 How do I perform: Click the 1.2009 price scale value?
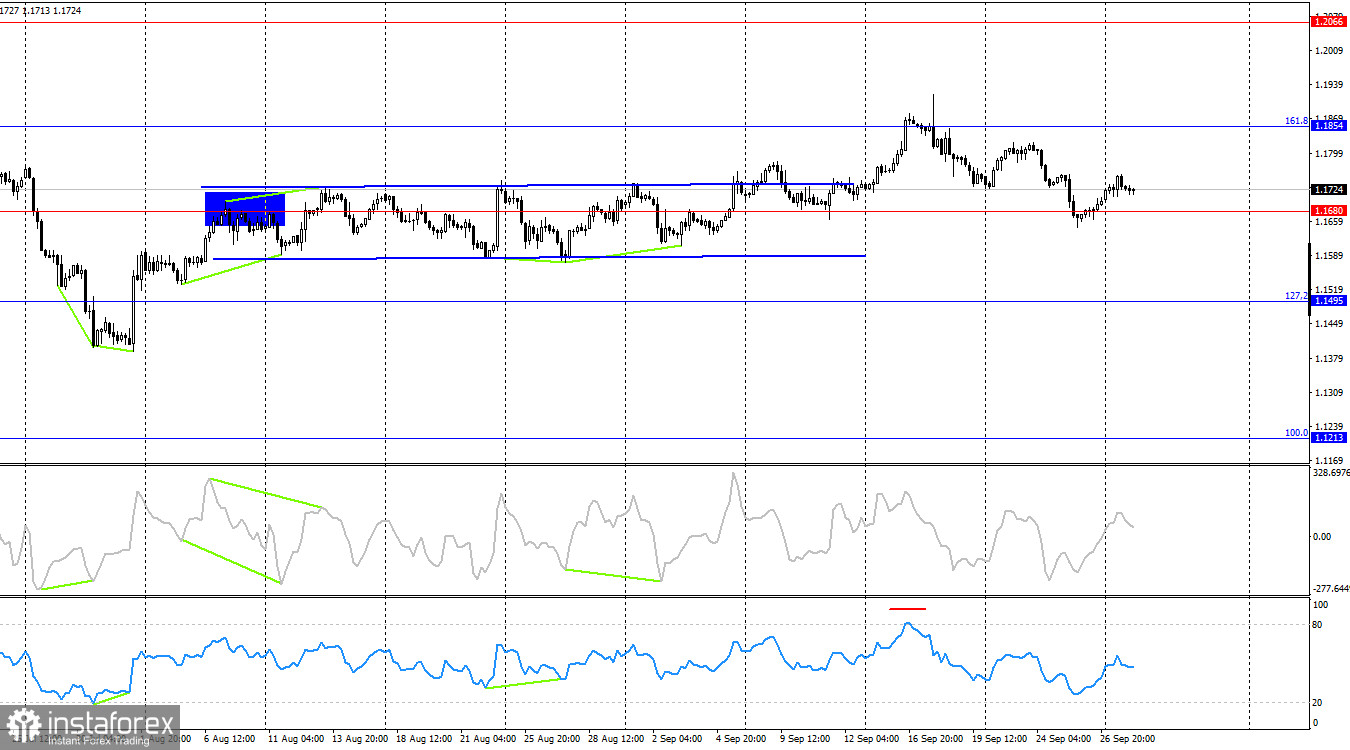tap(1330, 50)
